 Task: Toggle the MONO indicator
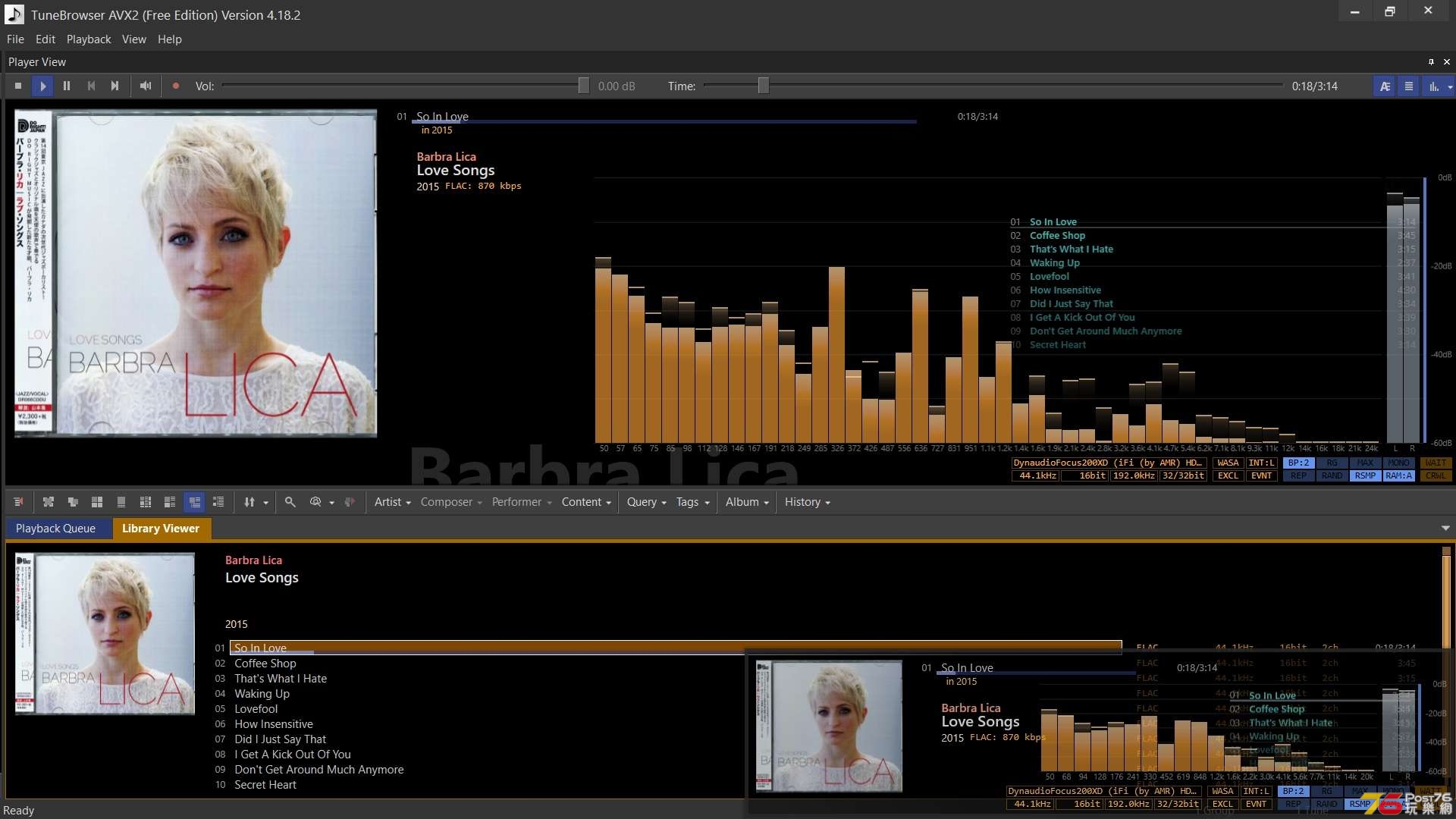(1398, 463)
